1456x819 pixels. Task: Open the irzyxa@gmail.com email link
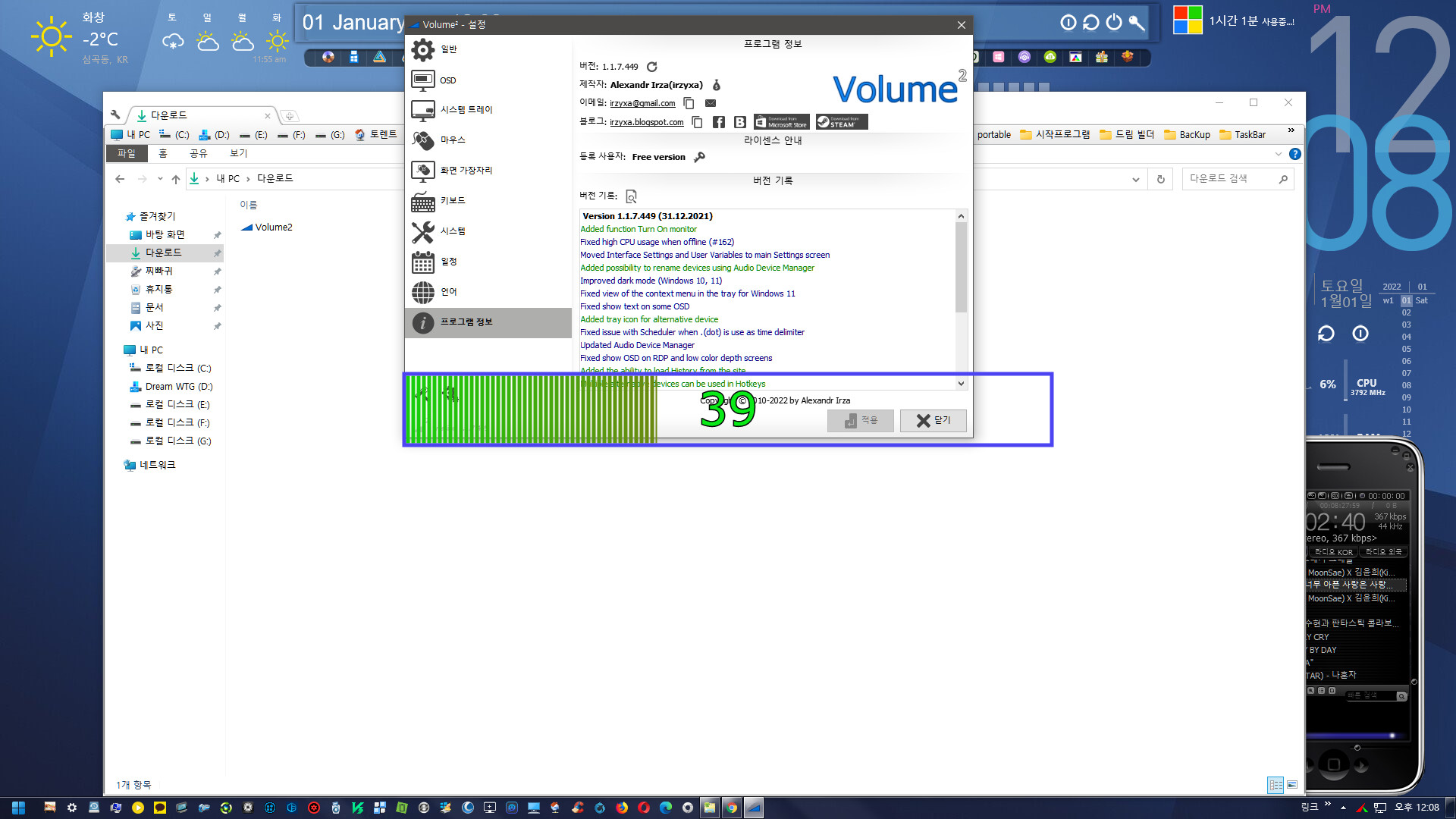(x=642, y=103)
